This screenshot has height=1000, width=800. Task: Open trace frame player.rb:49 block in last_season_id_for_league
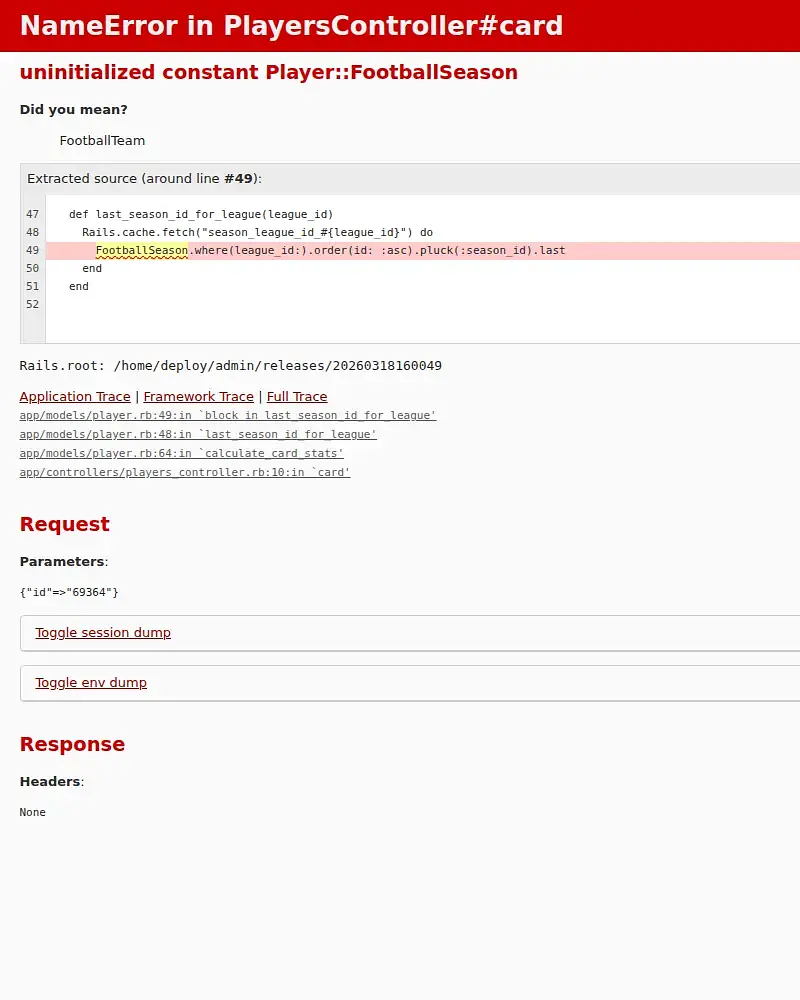coord(228,415)
